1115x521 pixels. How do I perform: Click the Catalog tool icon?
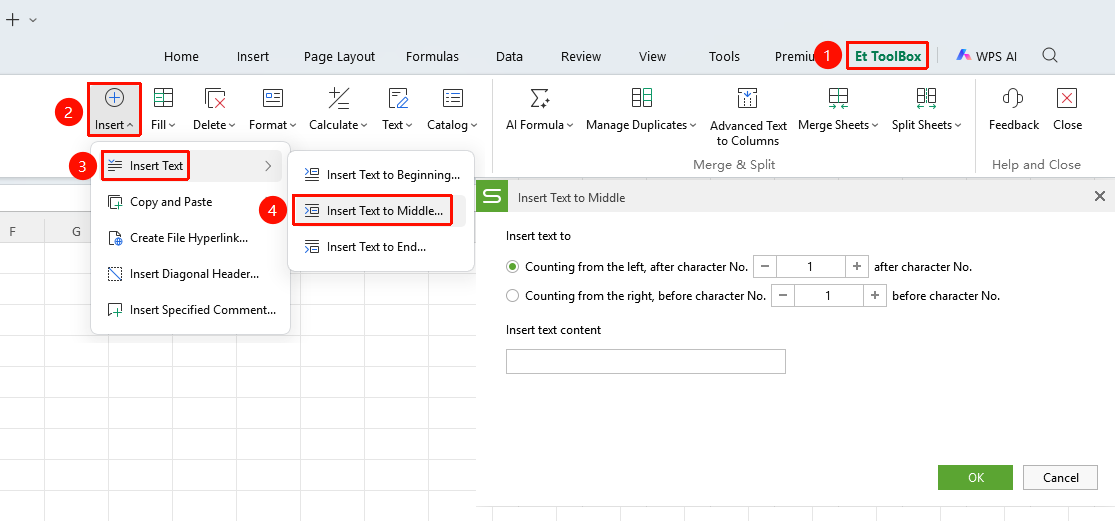point(453,98)
